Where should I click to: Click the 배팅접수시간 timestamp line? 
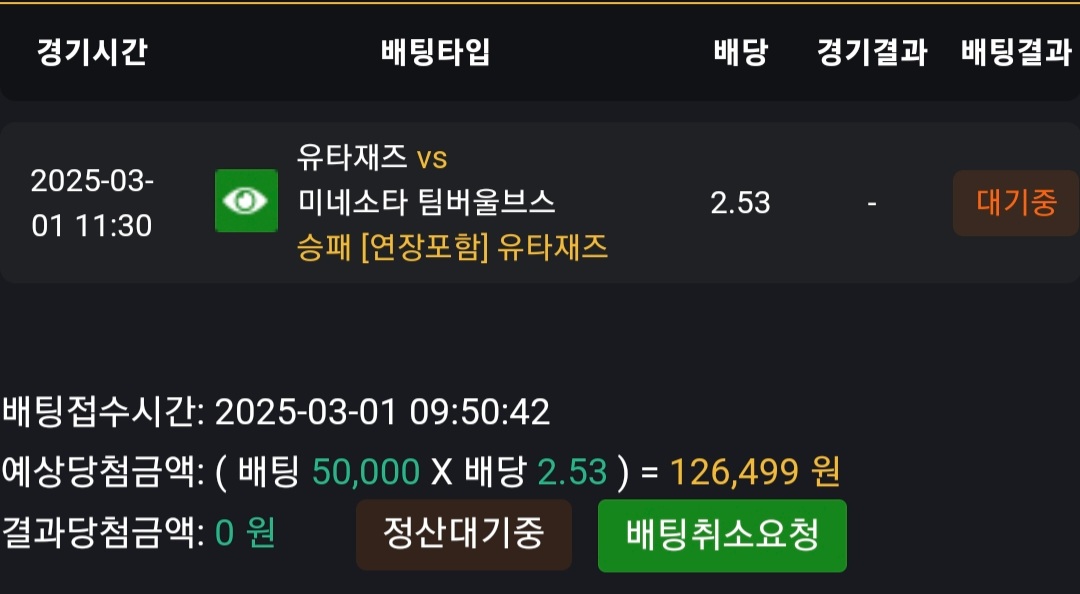[x=276, y=411]
